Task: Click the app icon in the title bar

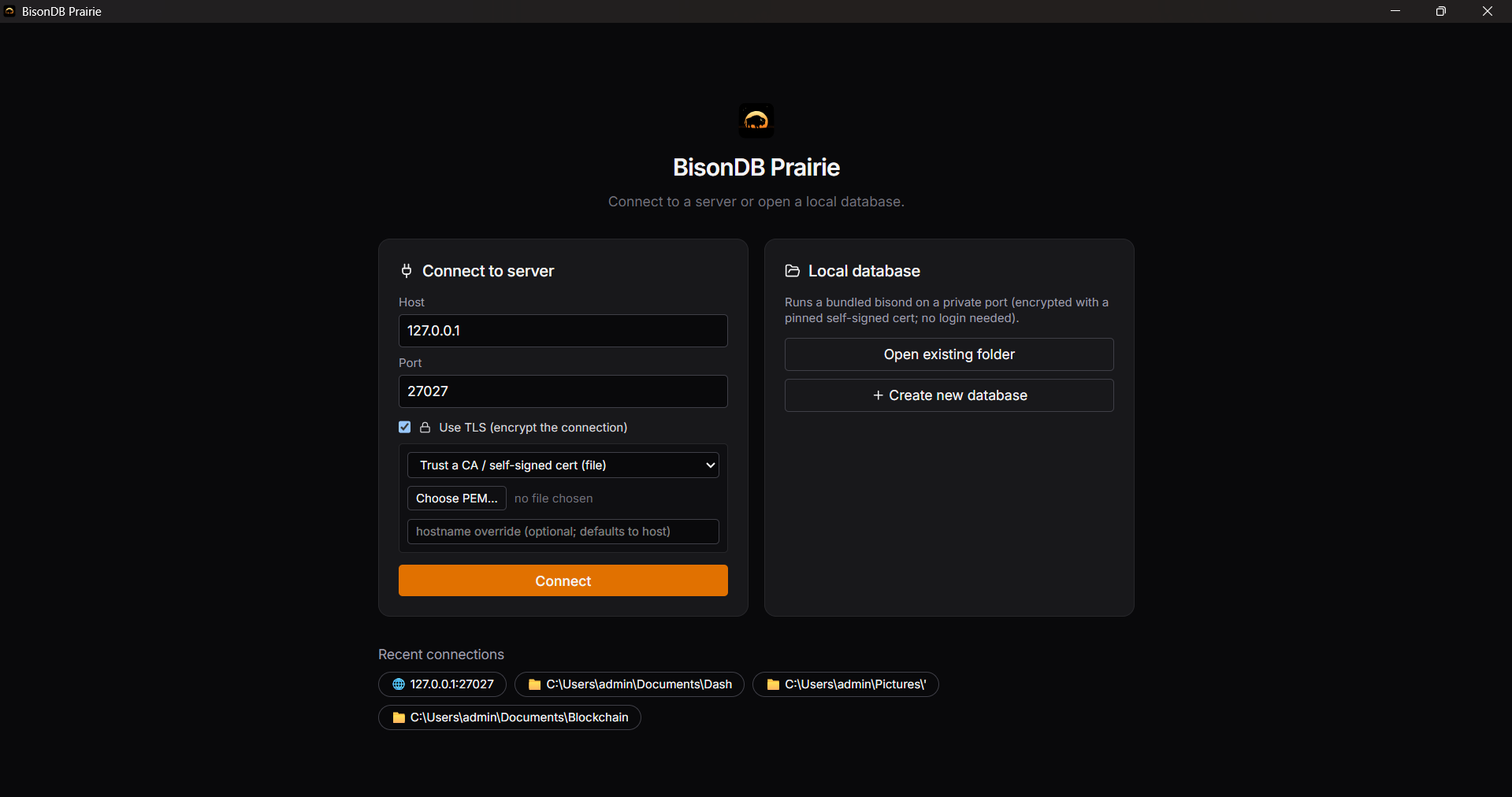Action: click(x=9, y=11)
